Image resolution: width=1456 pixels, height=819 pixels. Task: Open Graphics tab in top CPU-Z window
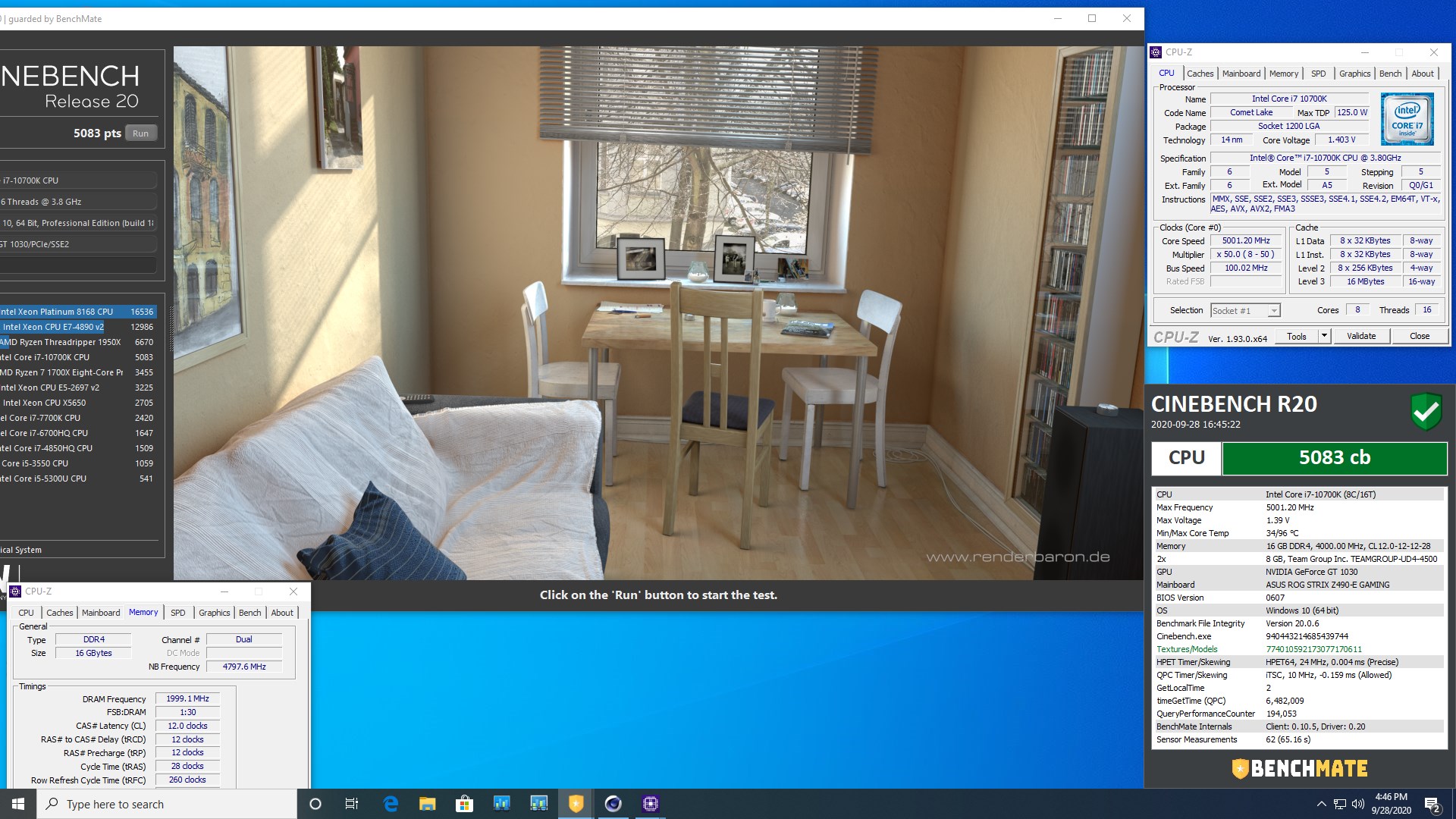click(1354, 74)
